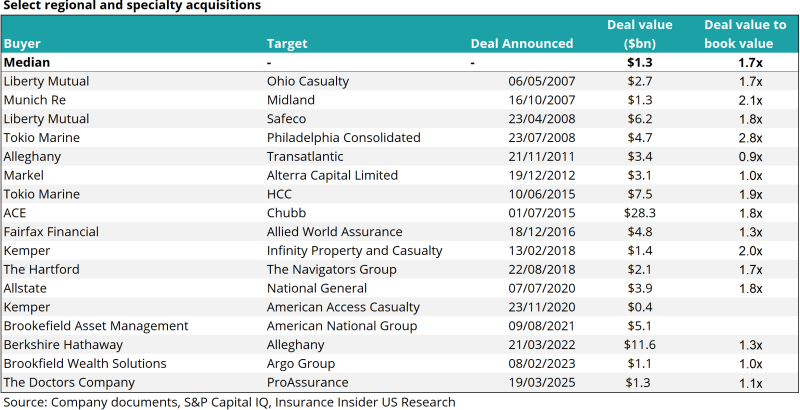Image resolution: width=800 pixels, height=410 pixels.
Task: Click the "Philadelphia Consolidated" target cell
Action: [344, 138]
